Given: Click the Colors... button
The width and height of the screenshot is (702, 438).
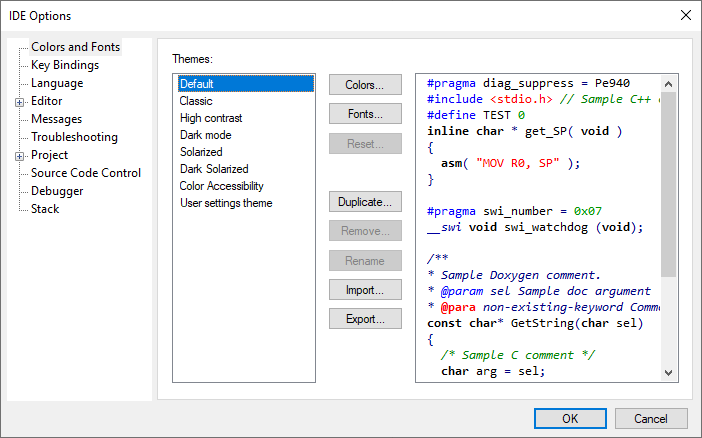Looking at the screenshot, I should tap(365, 85).
